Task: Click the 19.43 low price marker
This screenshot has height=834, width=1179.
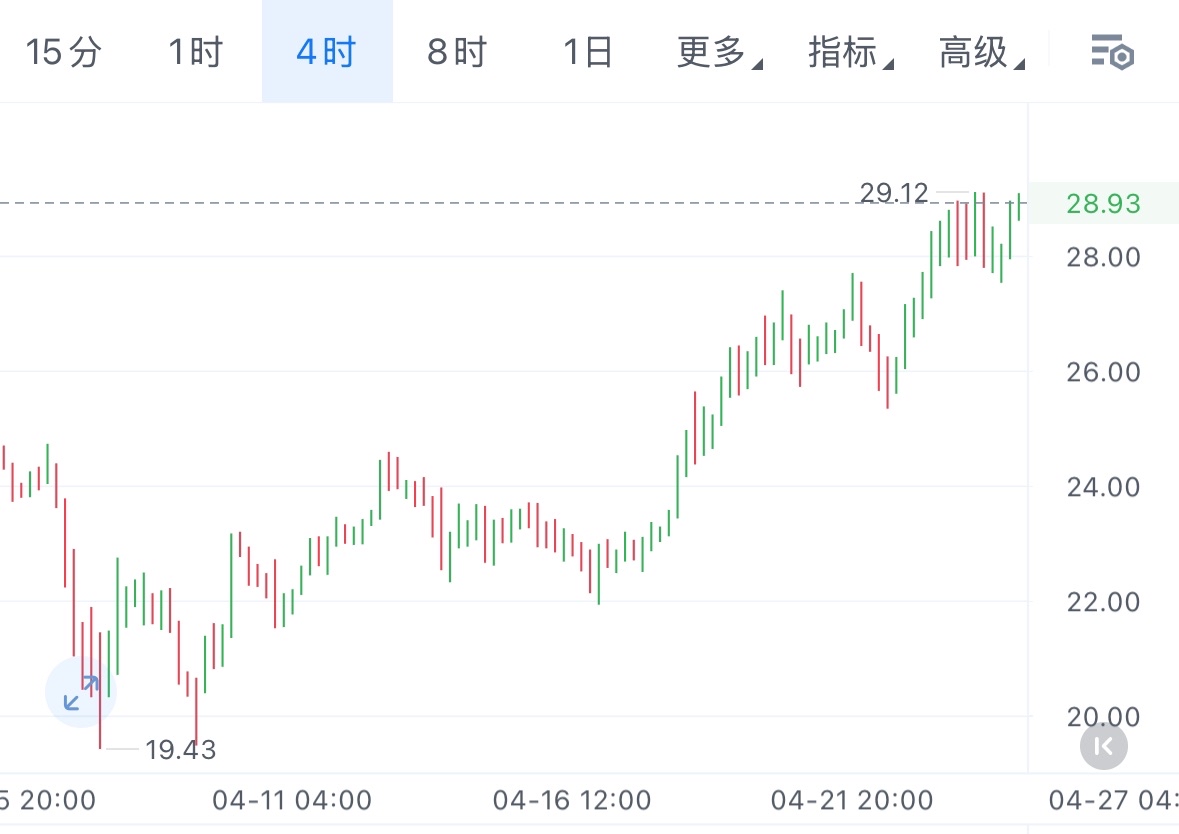Action: point(180,749)
